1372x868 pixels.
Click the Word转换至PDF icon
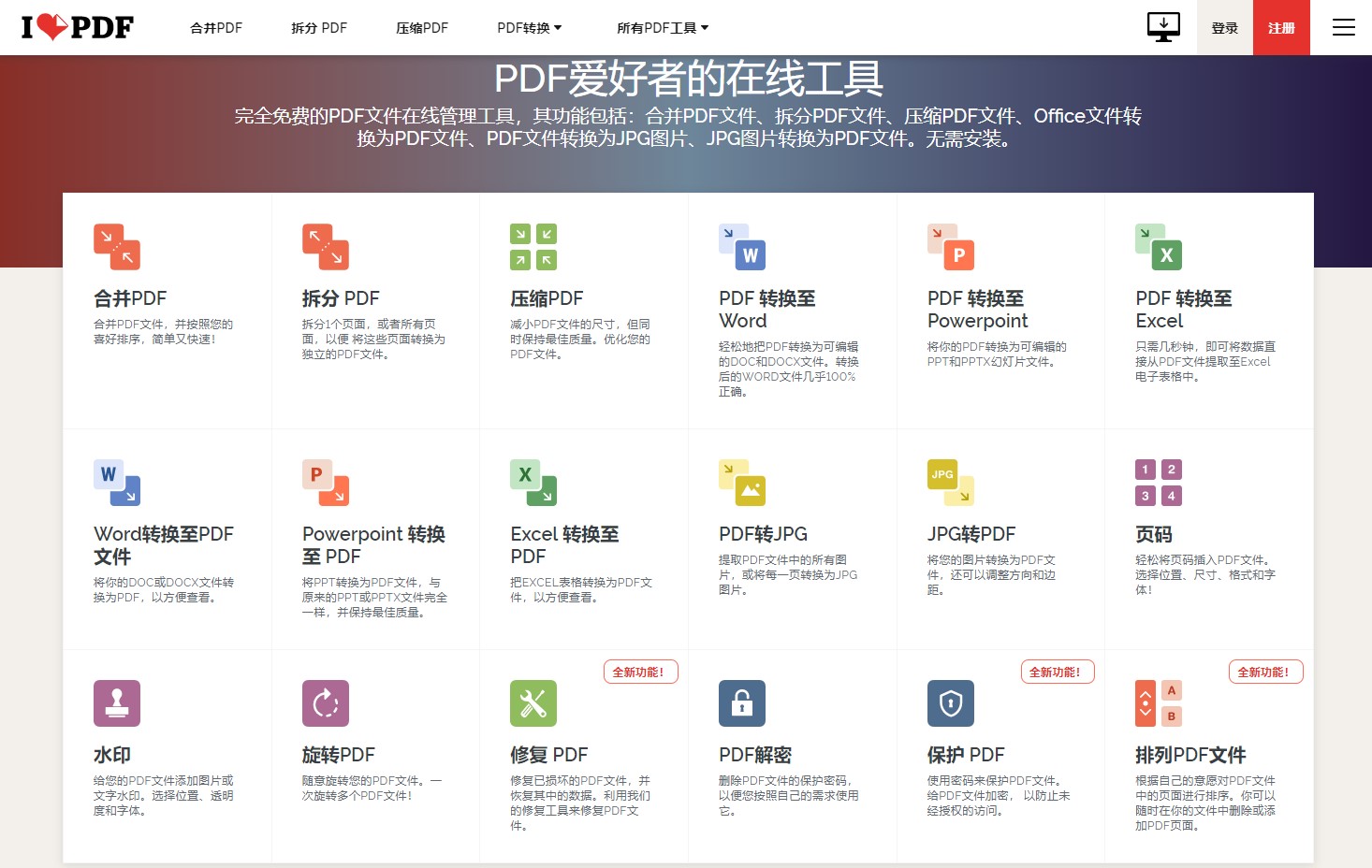(117, 483)
